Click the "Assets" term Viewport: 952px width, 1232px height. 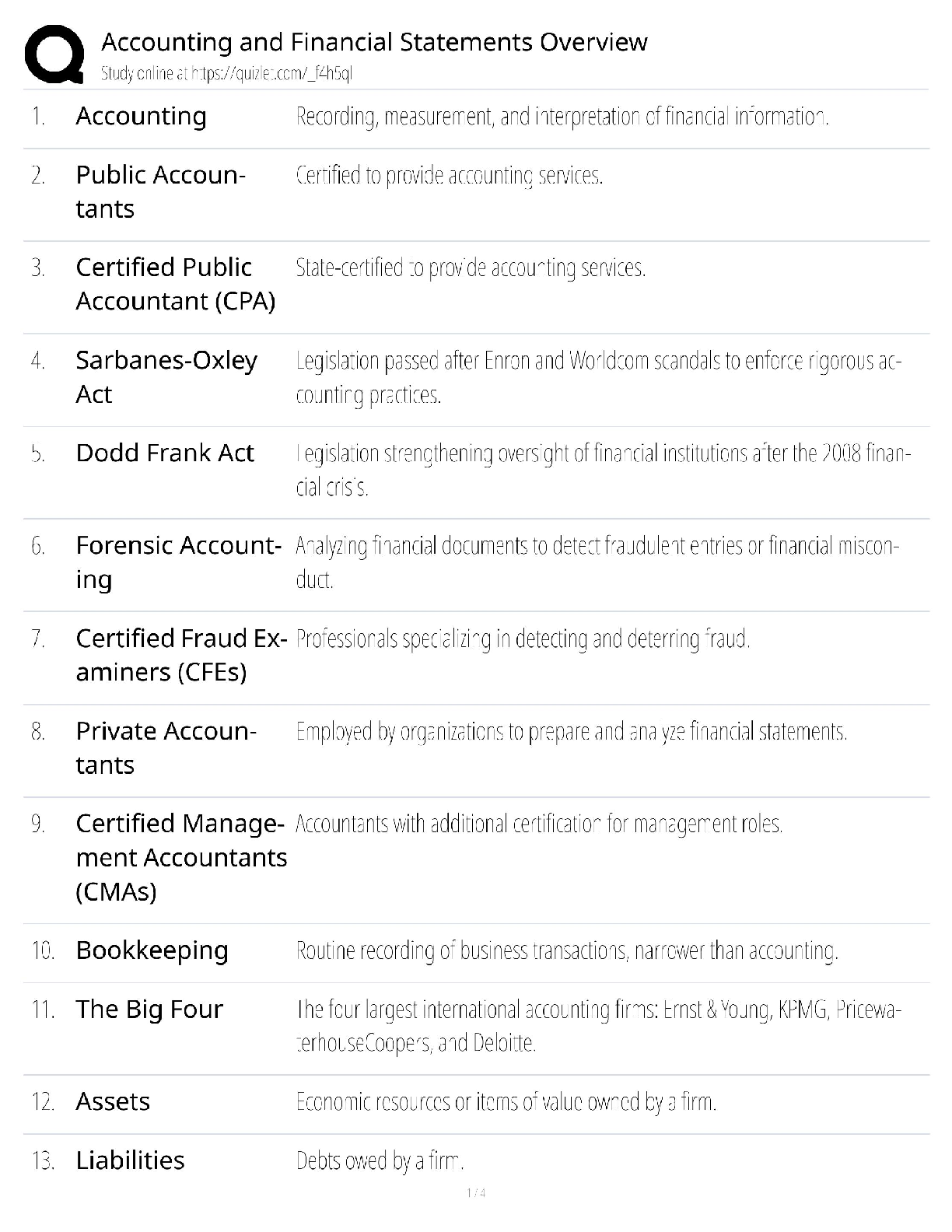(113, 1102)
